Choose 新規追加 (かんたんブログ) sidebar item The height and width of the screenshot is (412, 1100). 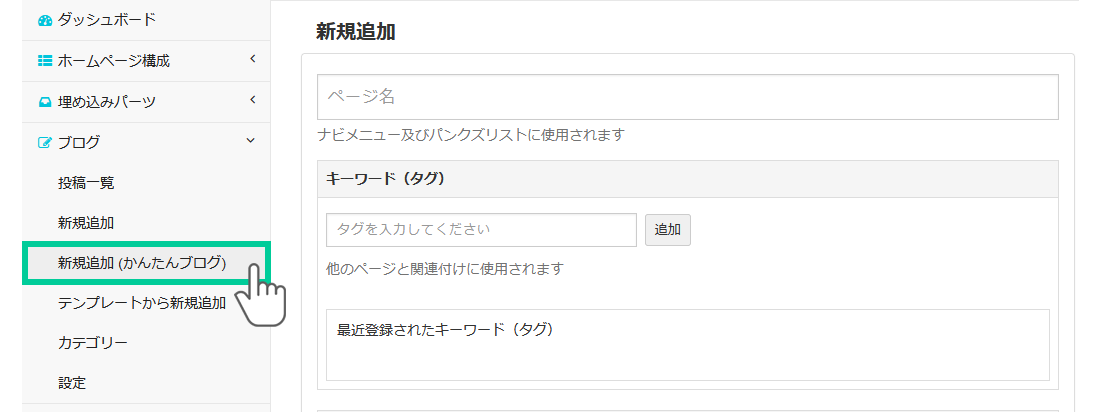[x=142, y=263]
